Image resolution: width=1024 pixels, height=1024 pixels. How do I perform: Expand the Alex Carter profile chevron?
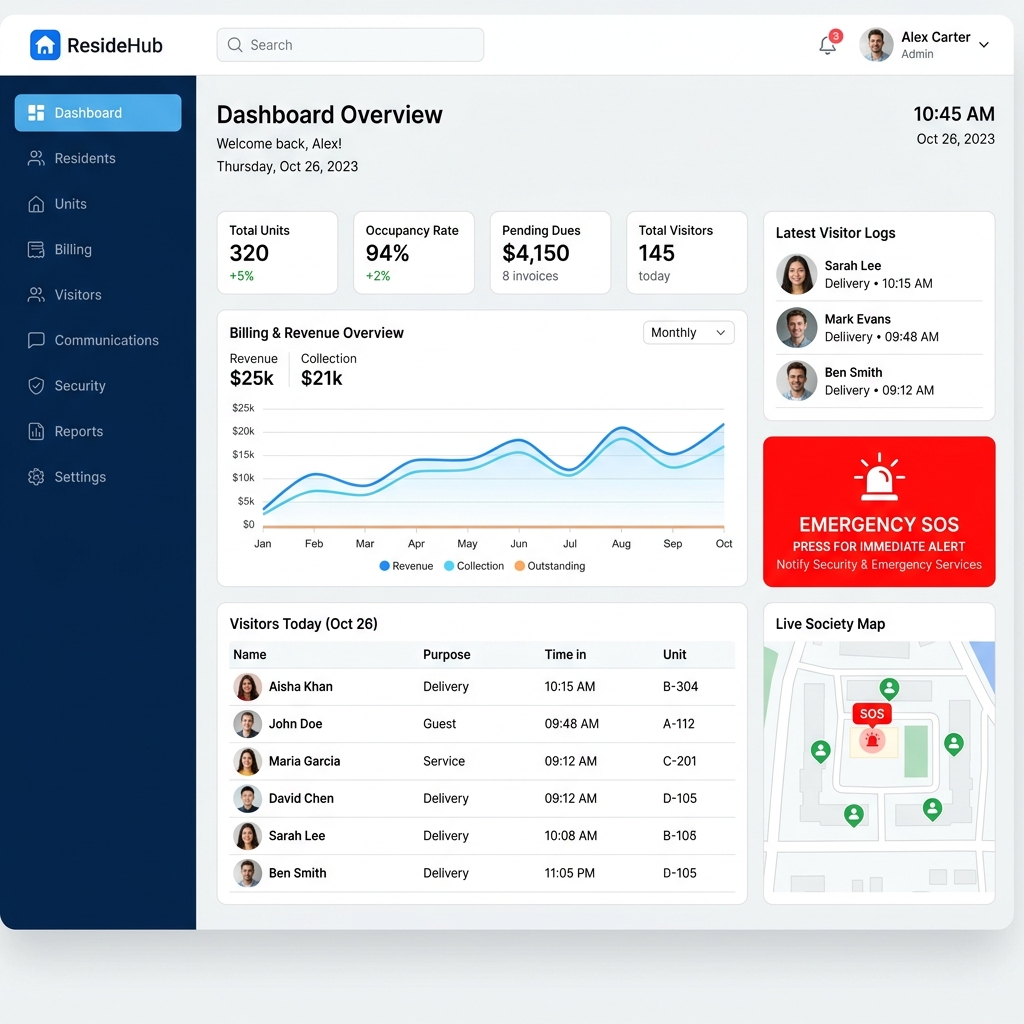pos(984,45)
